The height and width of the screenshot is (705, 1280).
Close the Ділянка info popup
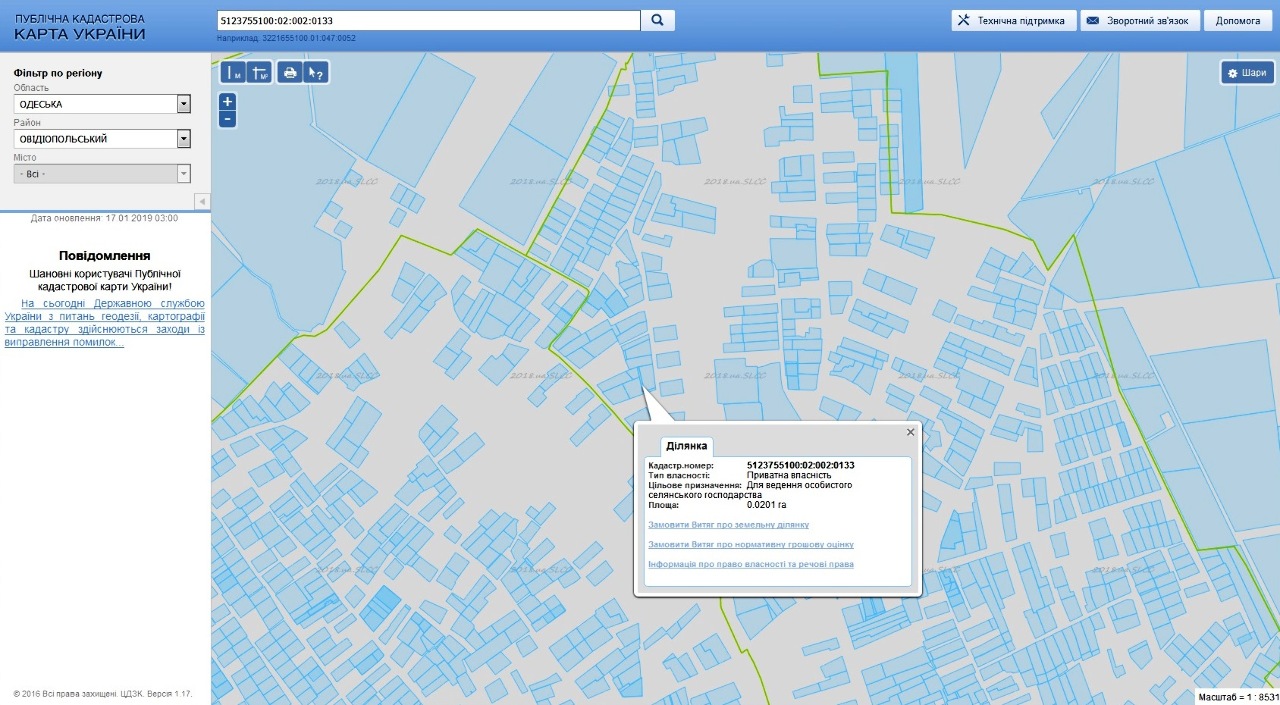pyautogui.click(x=910, y=432)
